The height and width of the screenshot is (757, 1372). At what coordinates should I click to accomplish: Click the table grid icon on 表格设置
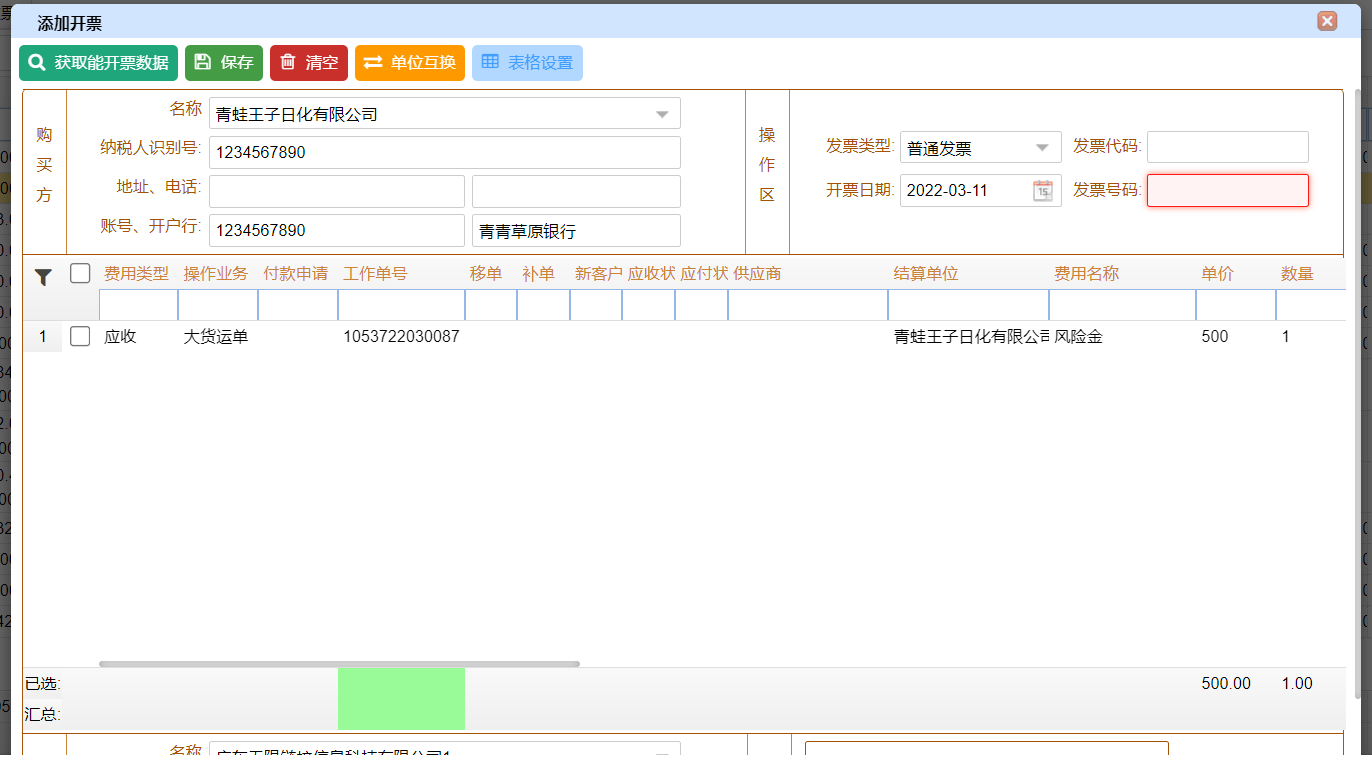[490, 63]
